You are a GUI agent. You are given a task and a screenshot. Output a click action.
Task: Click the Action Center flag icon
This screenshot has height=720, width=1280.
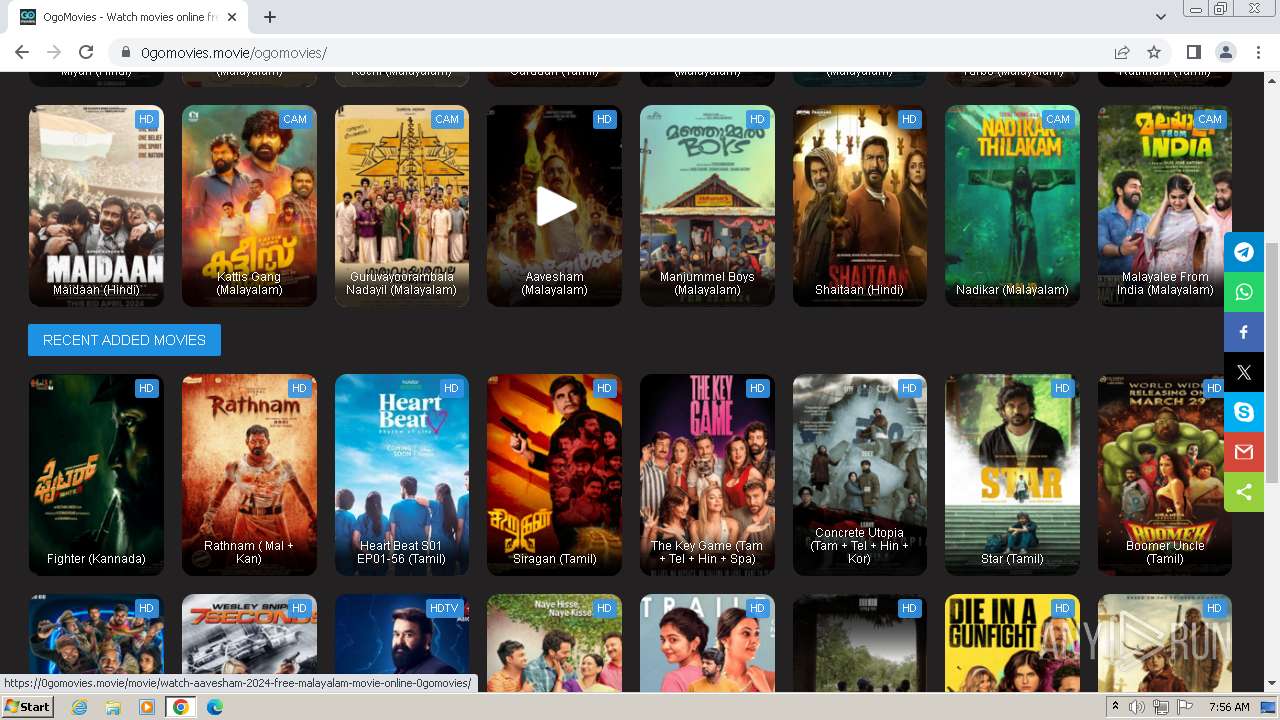1184,707
